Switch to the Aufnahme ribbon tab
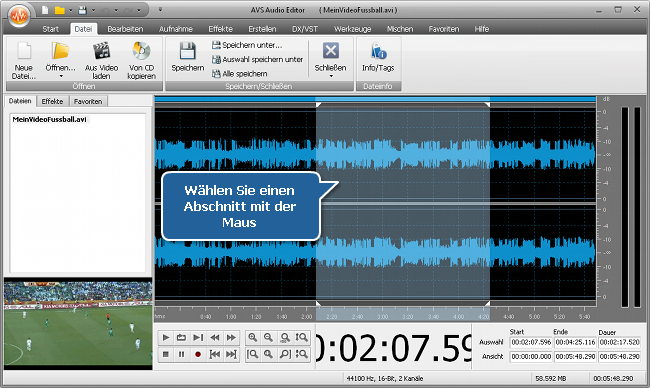The height and width of the screenshot is (388, 650). pyautogui.click(x=176, y=29)
